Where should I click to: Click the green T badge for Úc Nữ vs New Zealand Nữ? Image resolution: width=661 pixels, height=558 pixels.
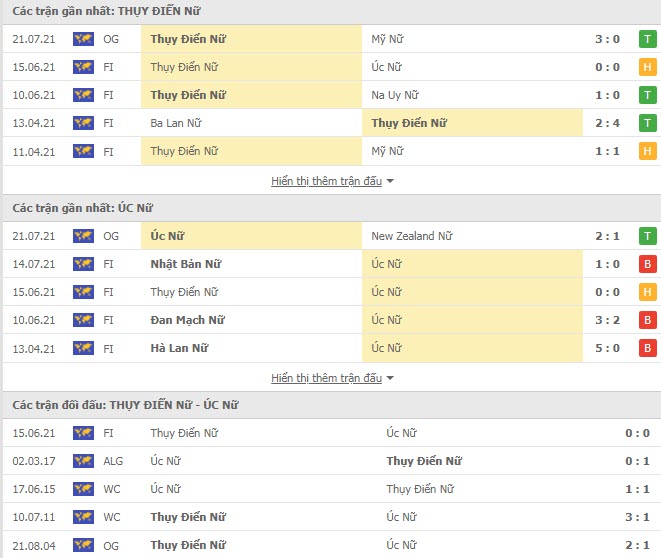click(648, 236)
